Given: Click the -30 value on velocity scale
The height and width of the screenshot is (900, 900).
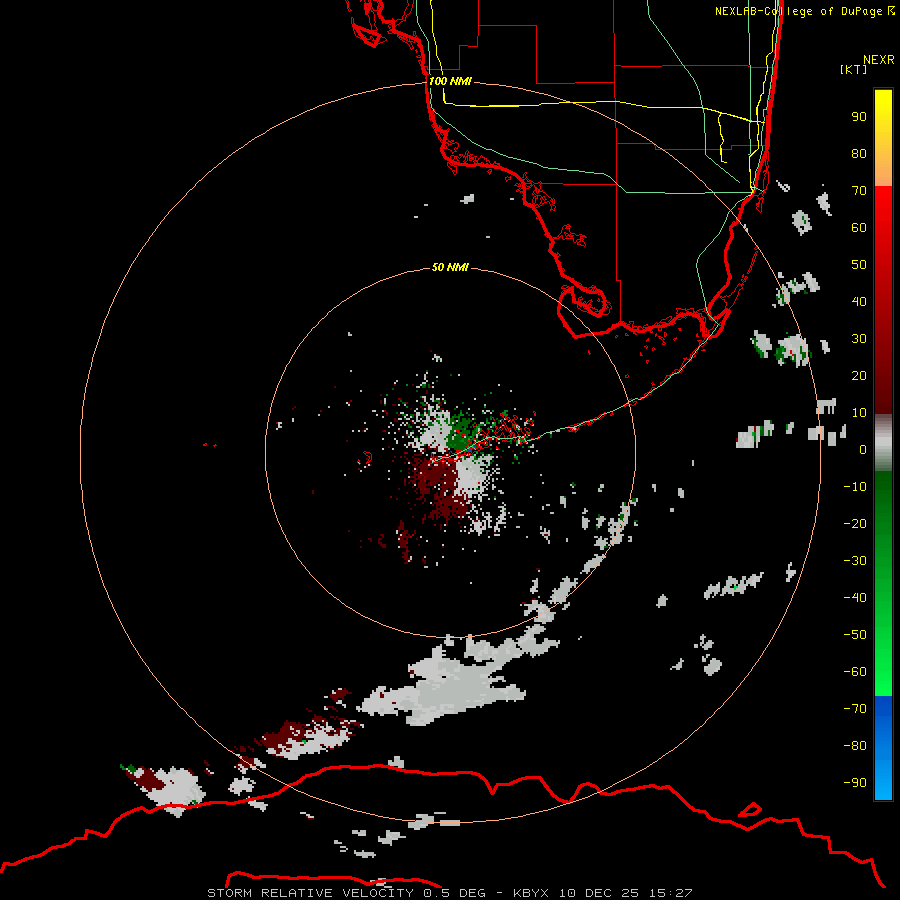Looking at the screenshot, I should (855, 561).
